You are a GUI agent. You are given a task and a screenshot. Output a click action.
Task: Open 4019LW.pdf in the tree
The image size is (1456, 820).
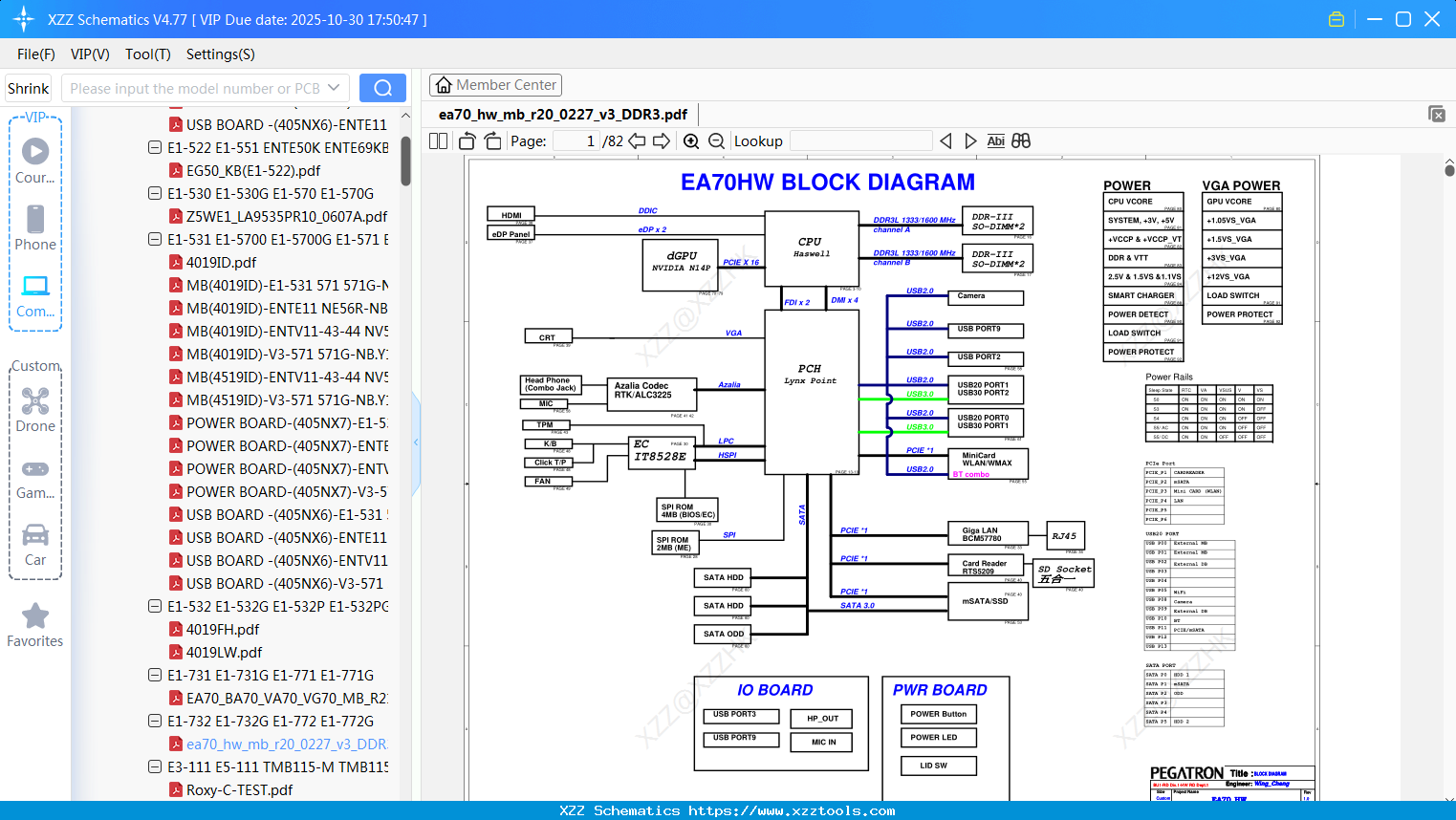(x=225, y=652)
